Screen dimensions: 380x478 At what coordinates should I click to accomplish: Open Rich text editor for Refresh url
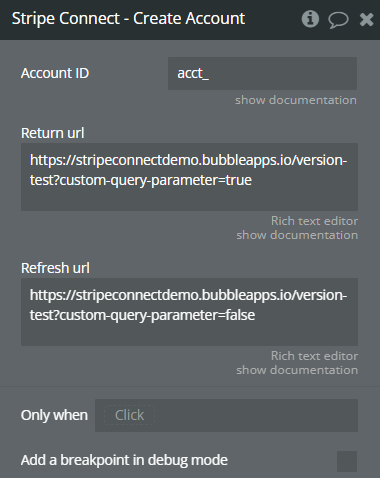[x=314, y=356]
